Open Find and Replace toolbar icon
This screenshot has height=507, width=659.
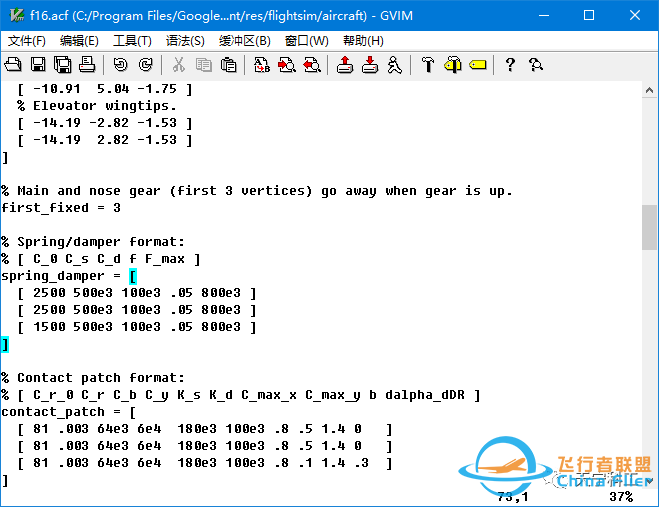[x=262, y=65]
